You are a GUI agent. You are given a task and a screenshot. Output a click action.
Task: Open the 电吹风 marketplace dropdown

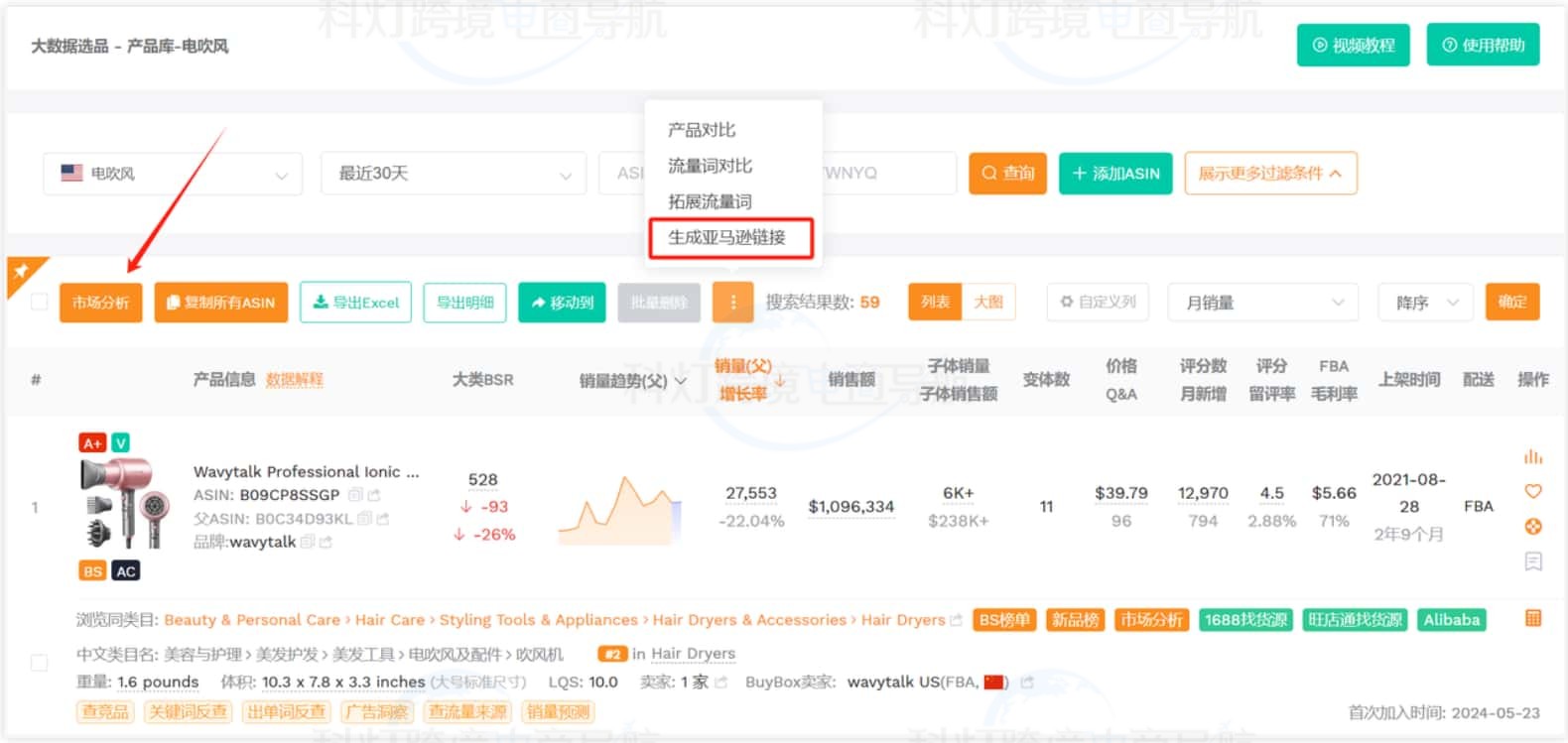tap(173, 174)
